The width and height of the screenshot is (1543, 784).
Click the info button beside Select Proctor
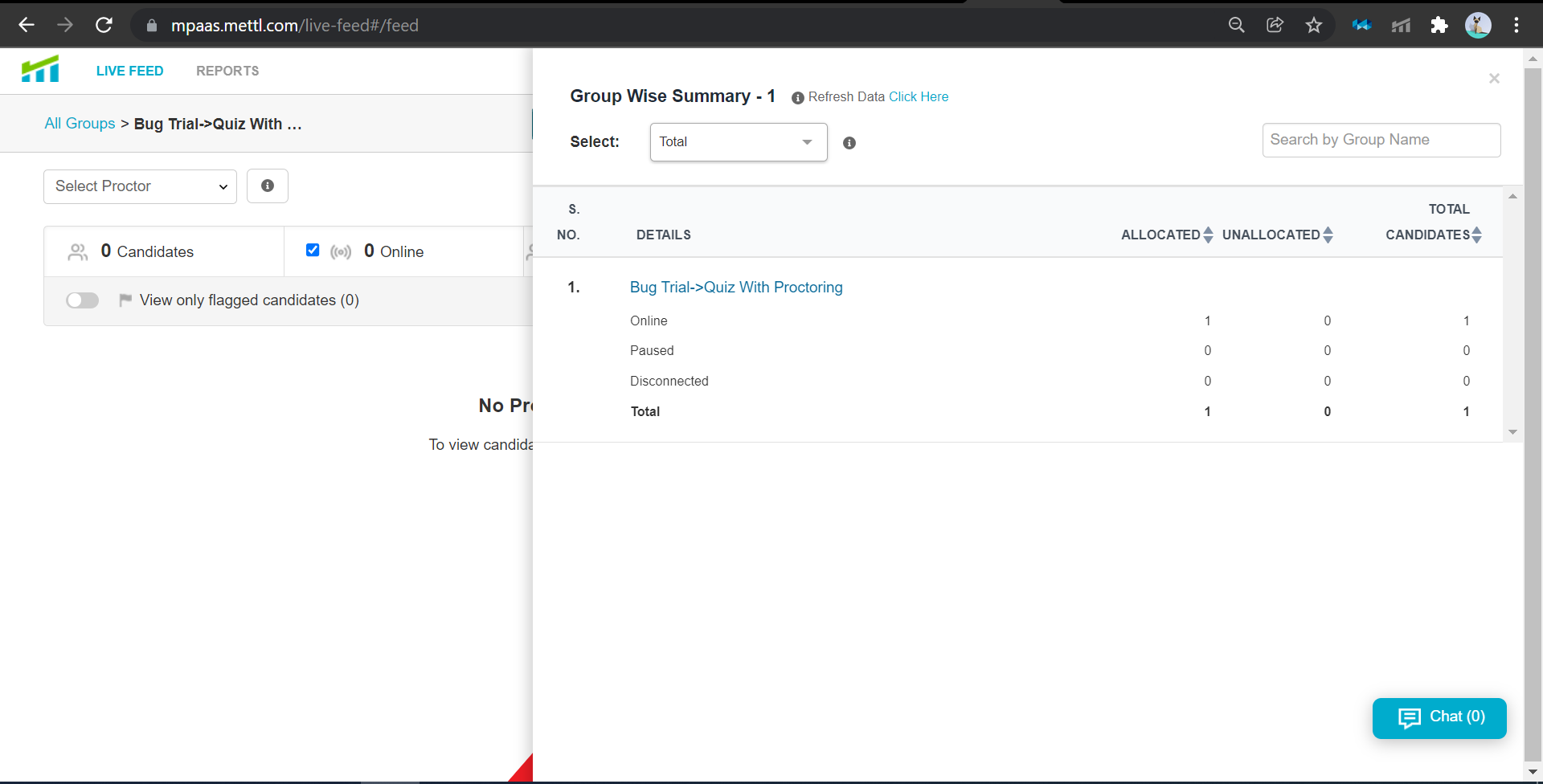point(268,186)
